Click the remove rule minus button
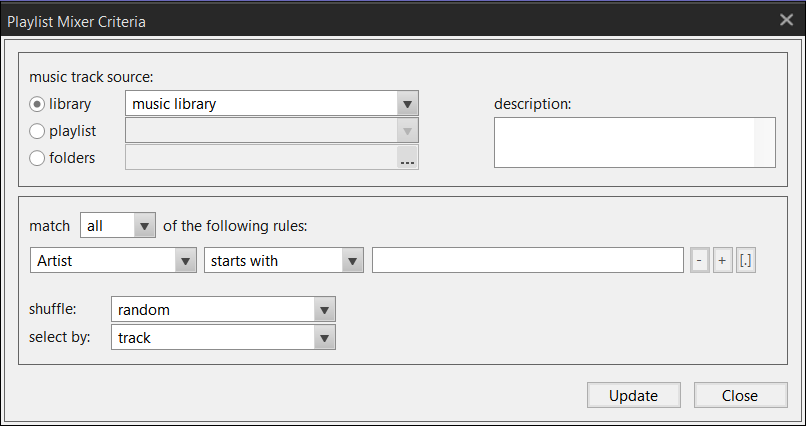 [x=700, y=261]
